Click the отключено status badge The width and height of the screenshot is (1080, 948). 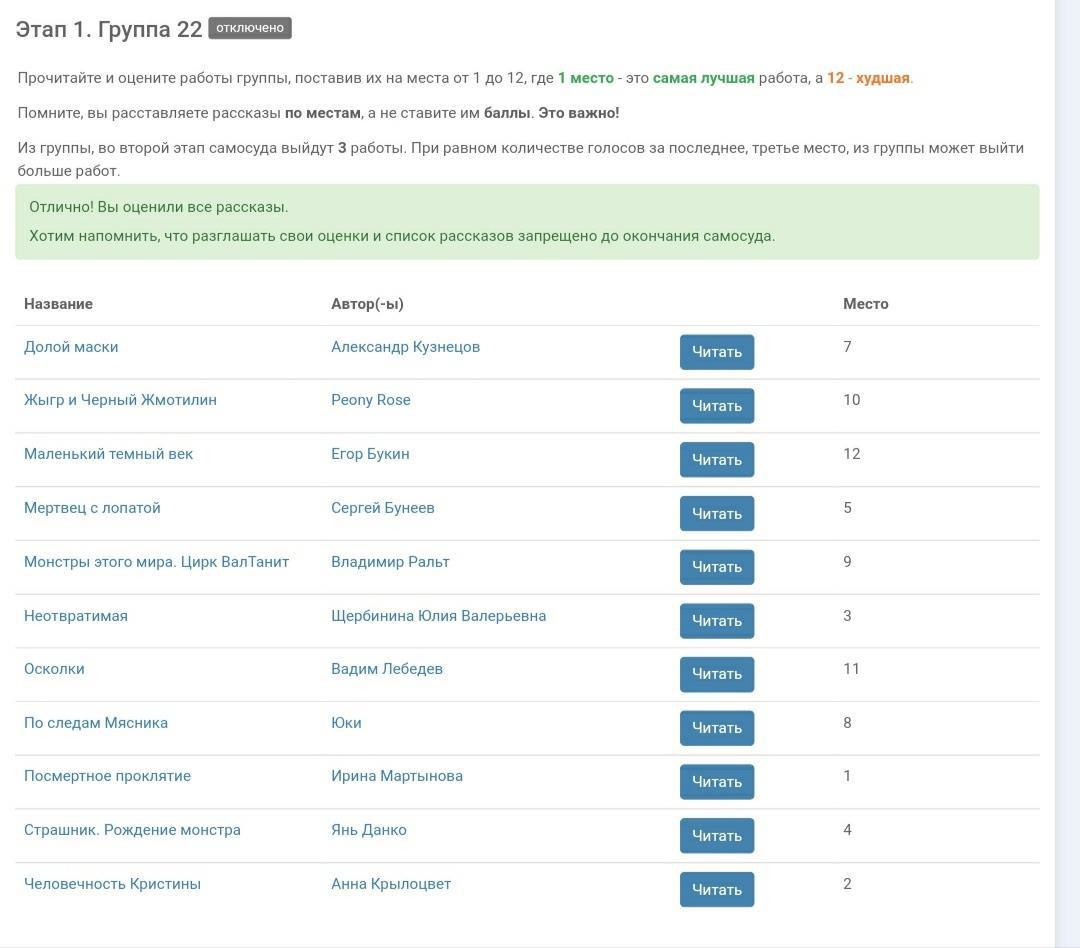coord(250,28)
